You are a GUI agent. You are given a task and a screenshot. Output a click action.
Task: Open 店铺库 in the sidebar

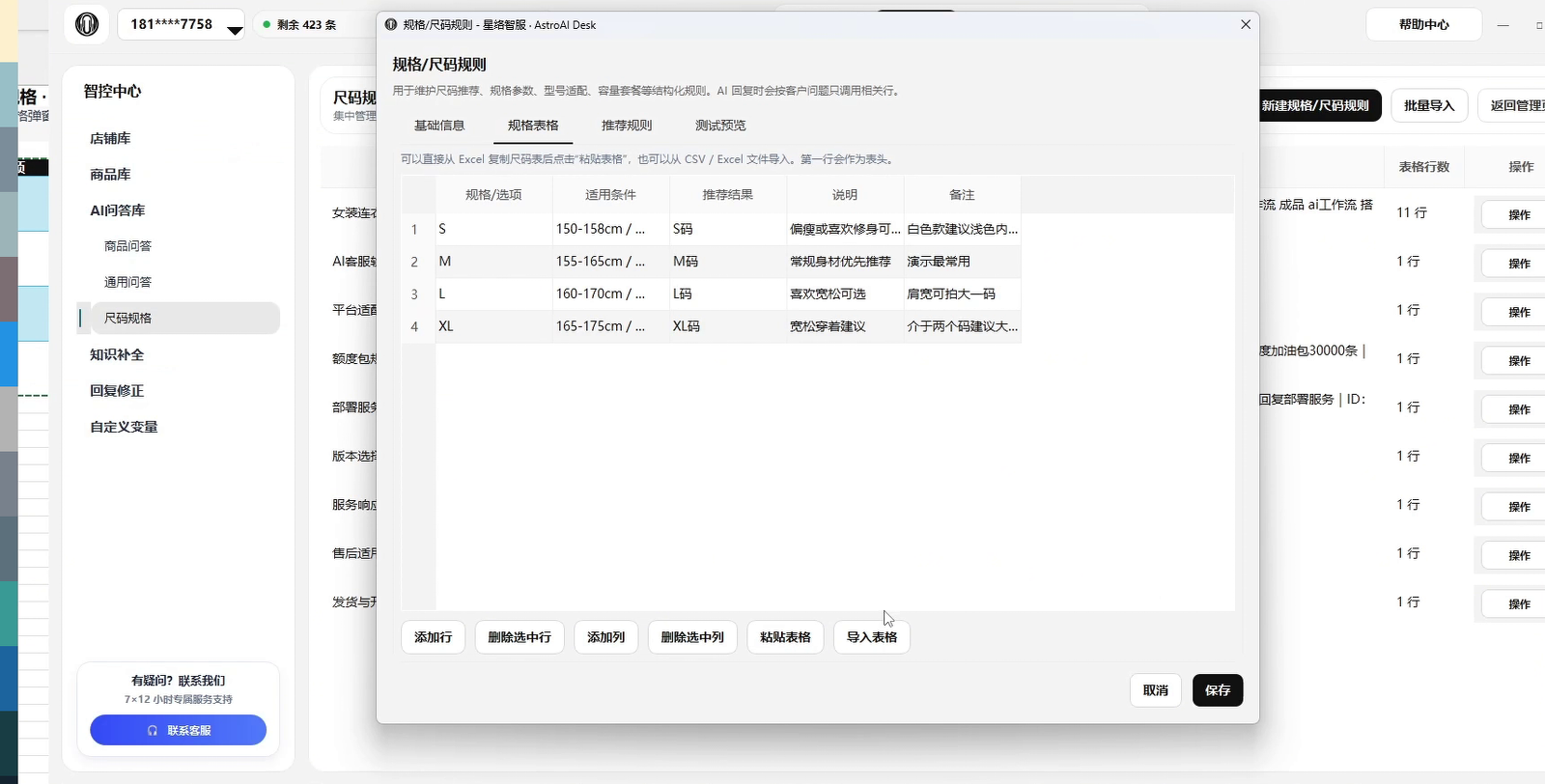tap(110, 139)
